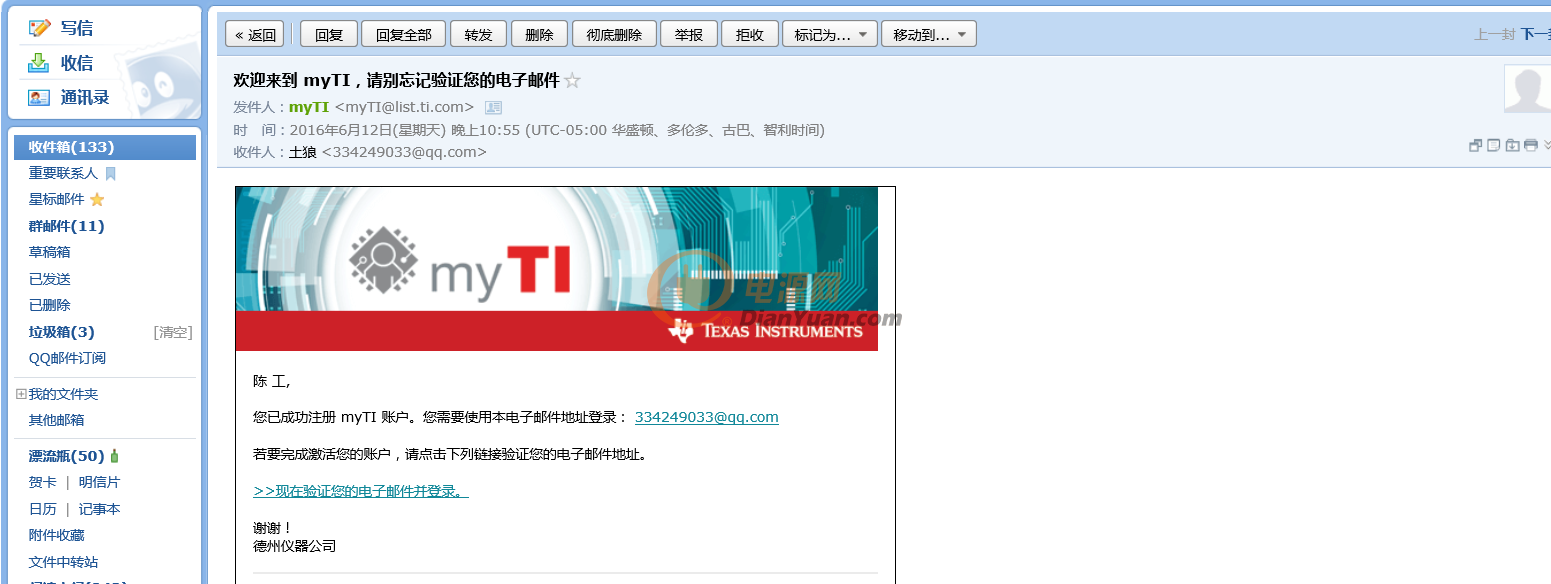Click the compose mail pencil icon
The image size is (1551, 584).
coord(39,28)
